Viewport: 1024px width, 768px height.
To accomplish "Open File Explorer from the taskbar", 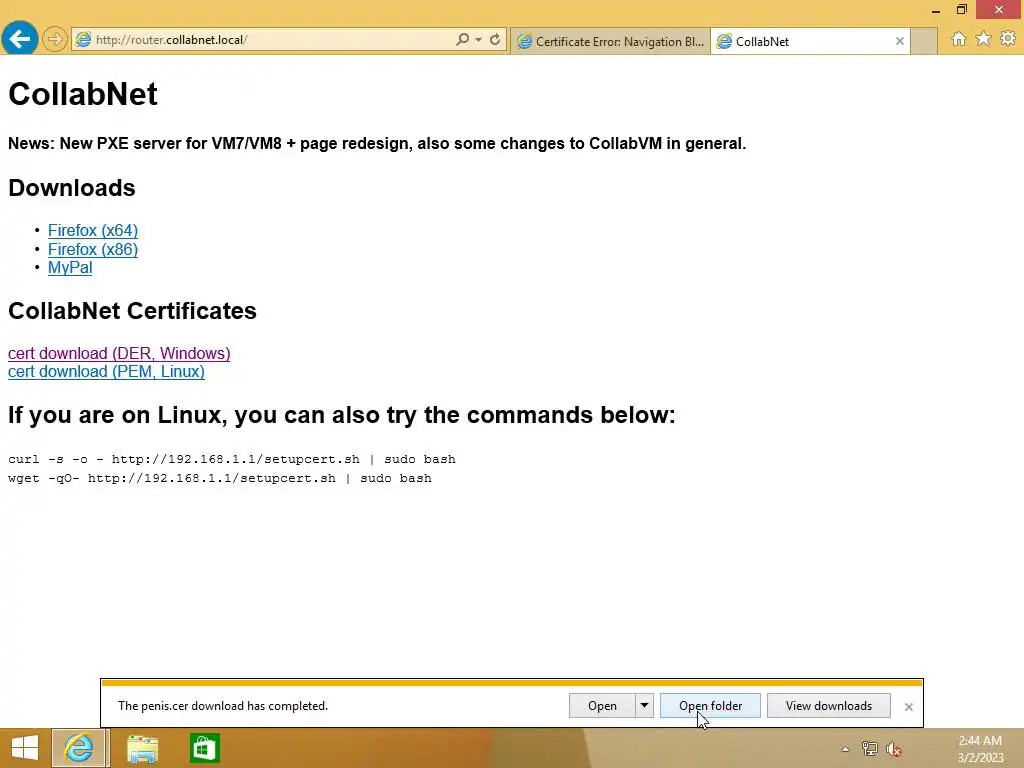I will pos(142,748).
